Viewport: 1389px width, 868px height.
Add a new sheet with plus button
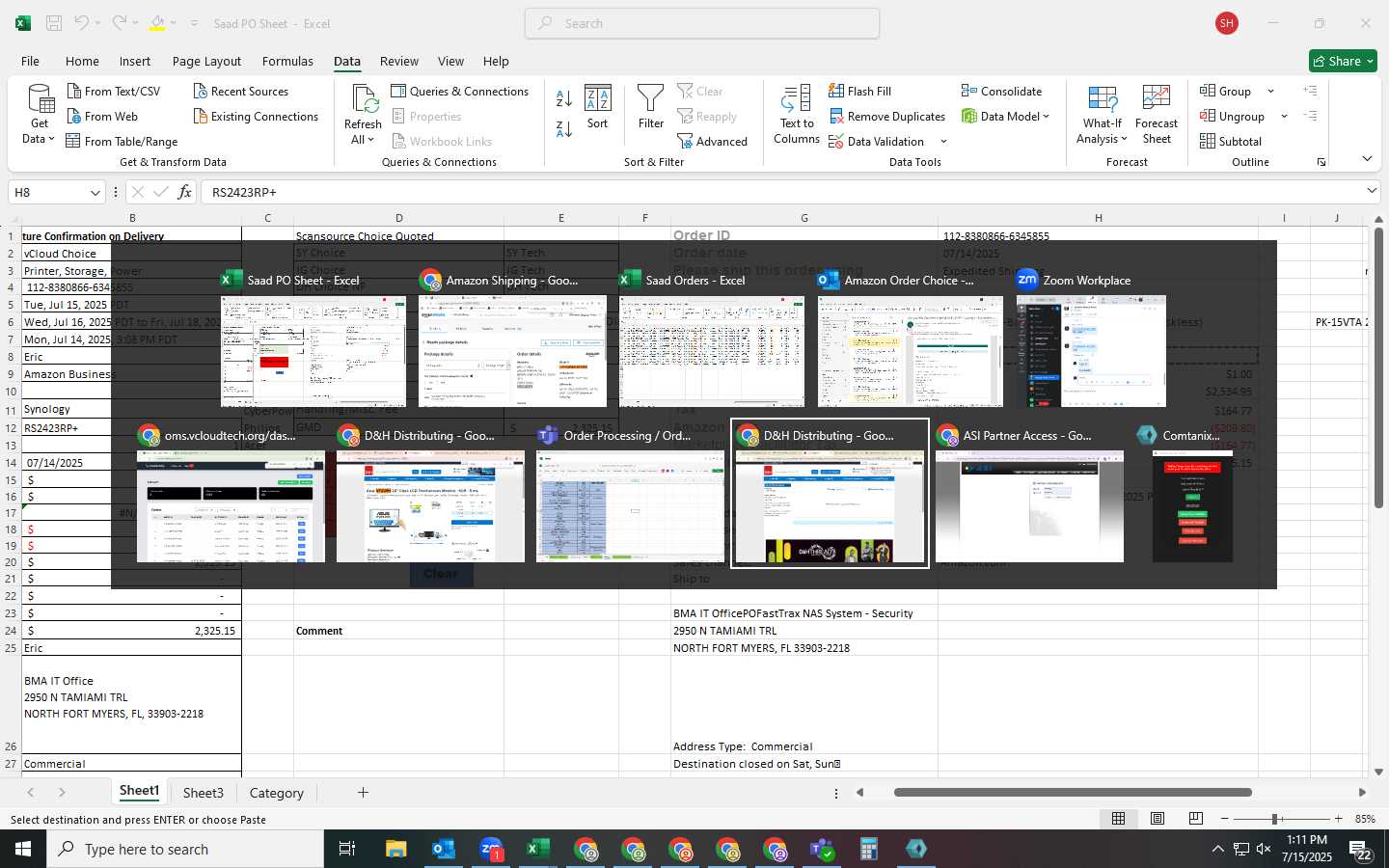click(363, 793)
